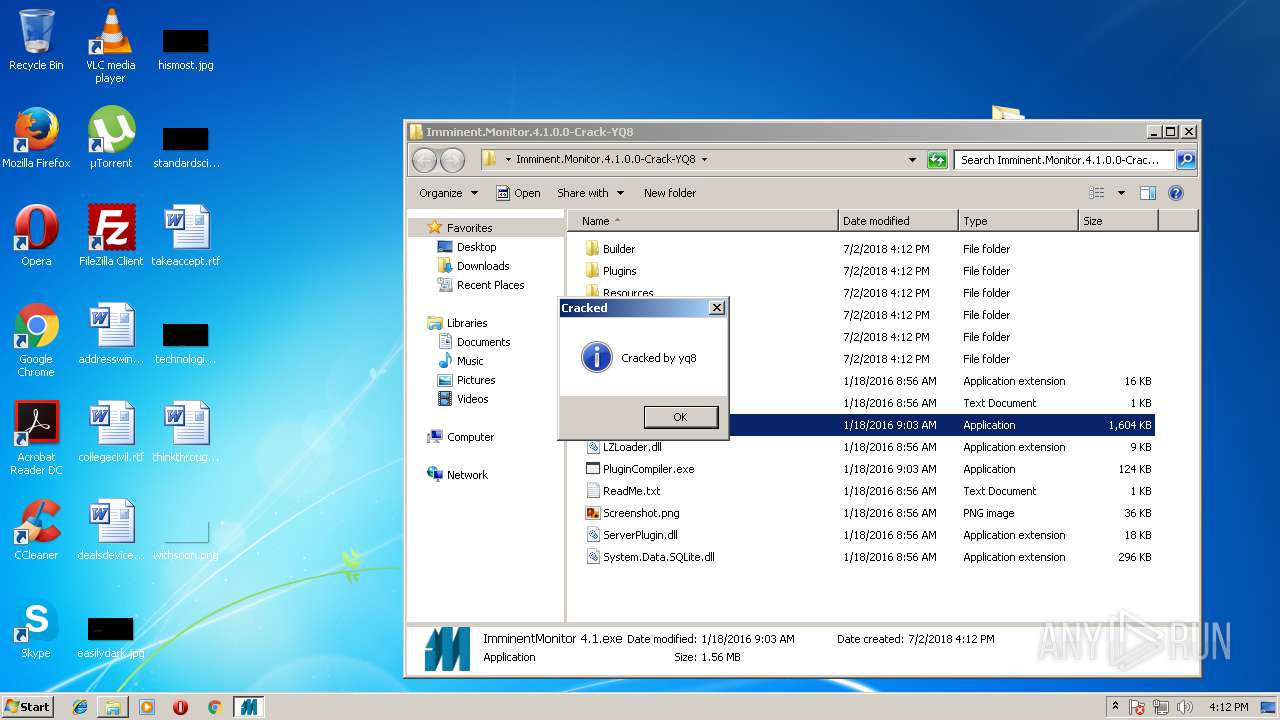The image size is (1280, 720).
Task: Select the collegecivil.rtf desktop document
Action: pyautogui.click(x=110, y=432)
